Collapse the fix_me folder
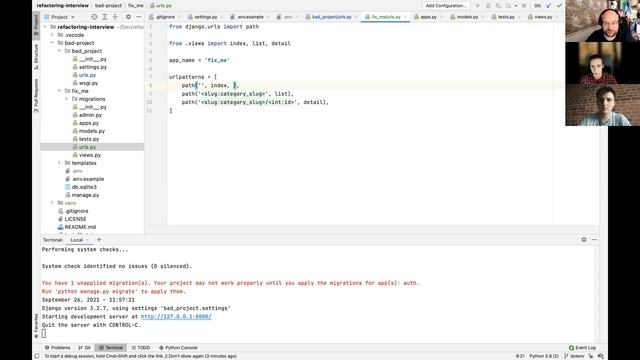Image resolution: width=640 pixels, height=360 pixels. click(x=60, y=91)
